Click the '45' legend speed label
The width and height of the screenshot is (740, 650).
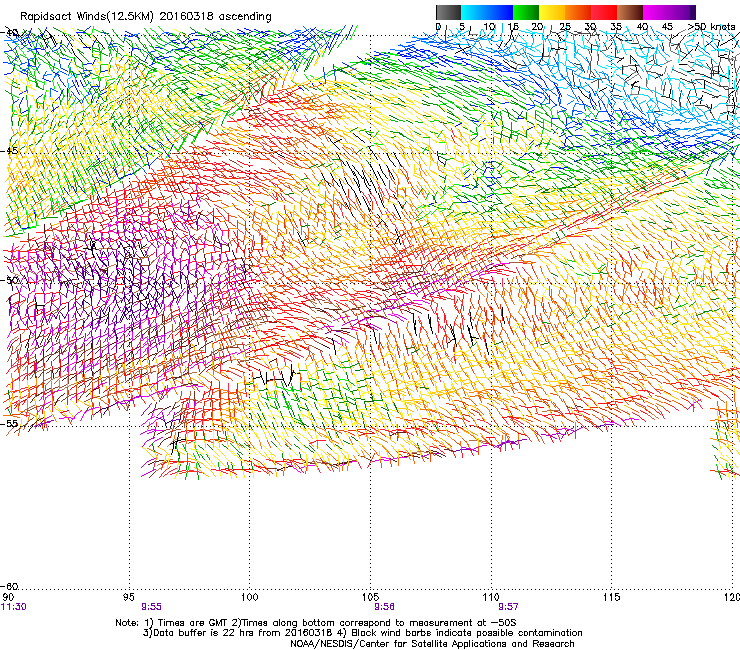point(667,27)
